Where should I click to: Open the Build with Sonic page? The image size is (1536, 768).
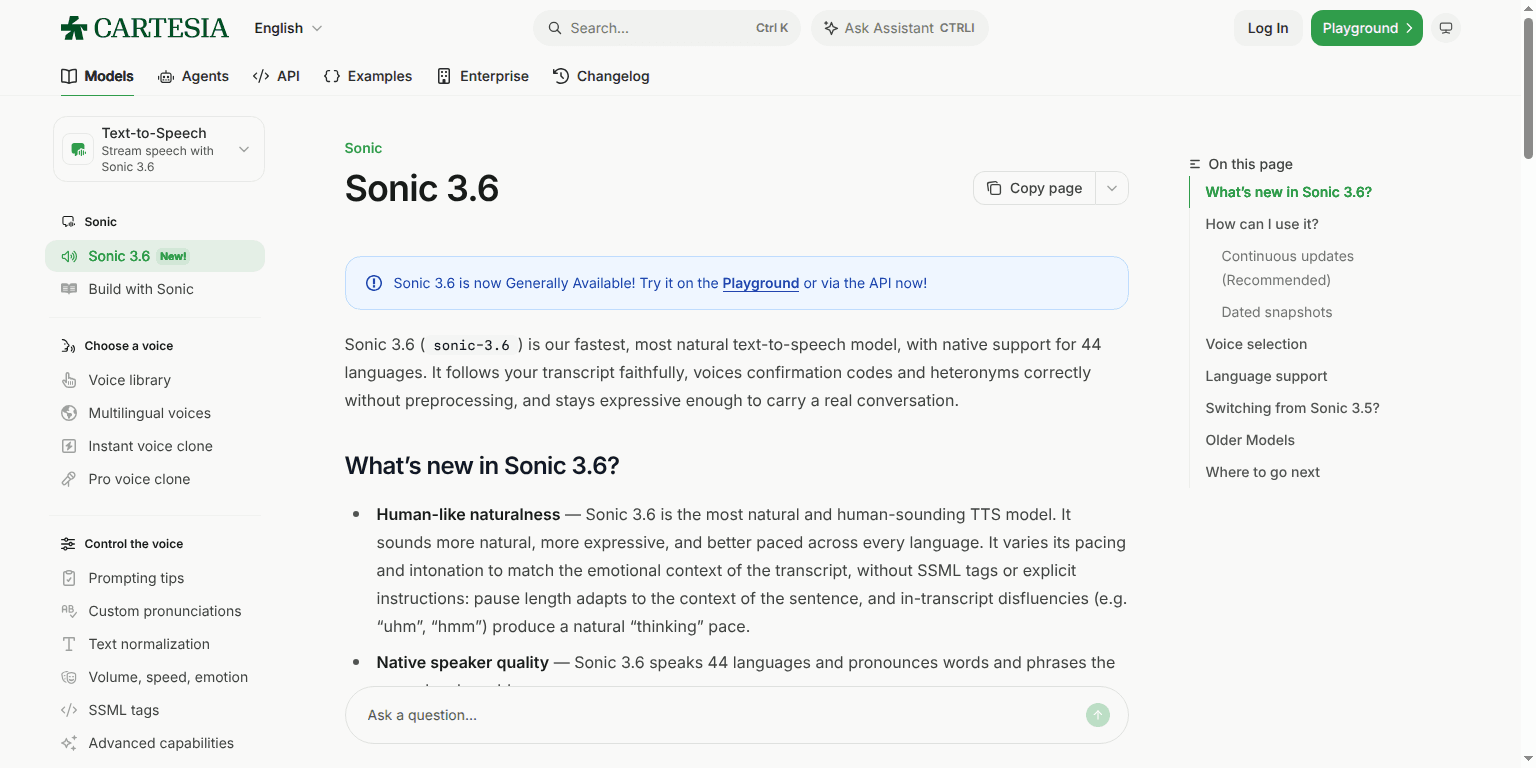[x=155, y=289]
